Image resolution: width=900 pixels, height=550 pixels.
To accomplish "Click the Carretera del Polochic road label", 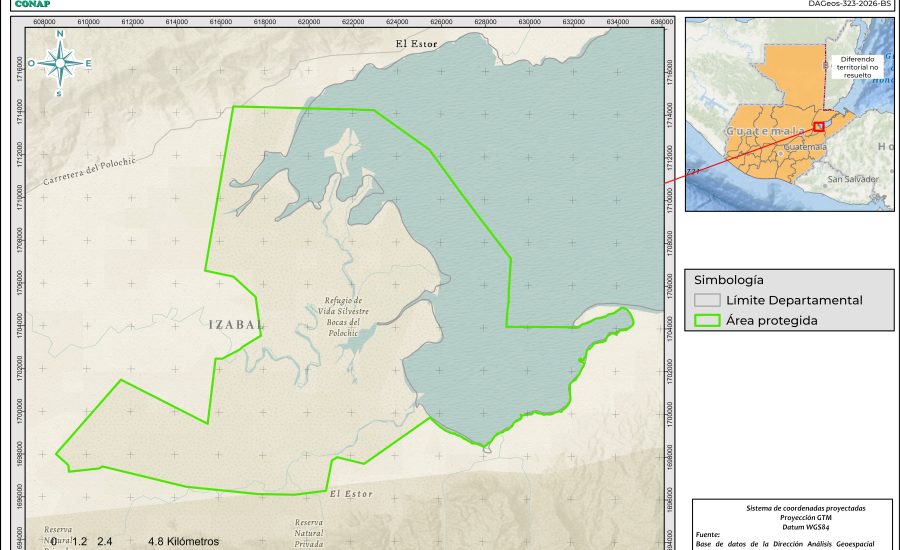I will (89, 174).
